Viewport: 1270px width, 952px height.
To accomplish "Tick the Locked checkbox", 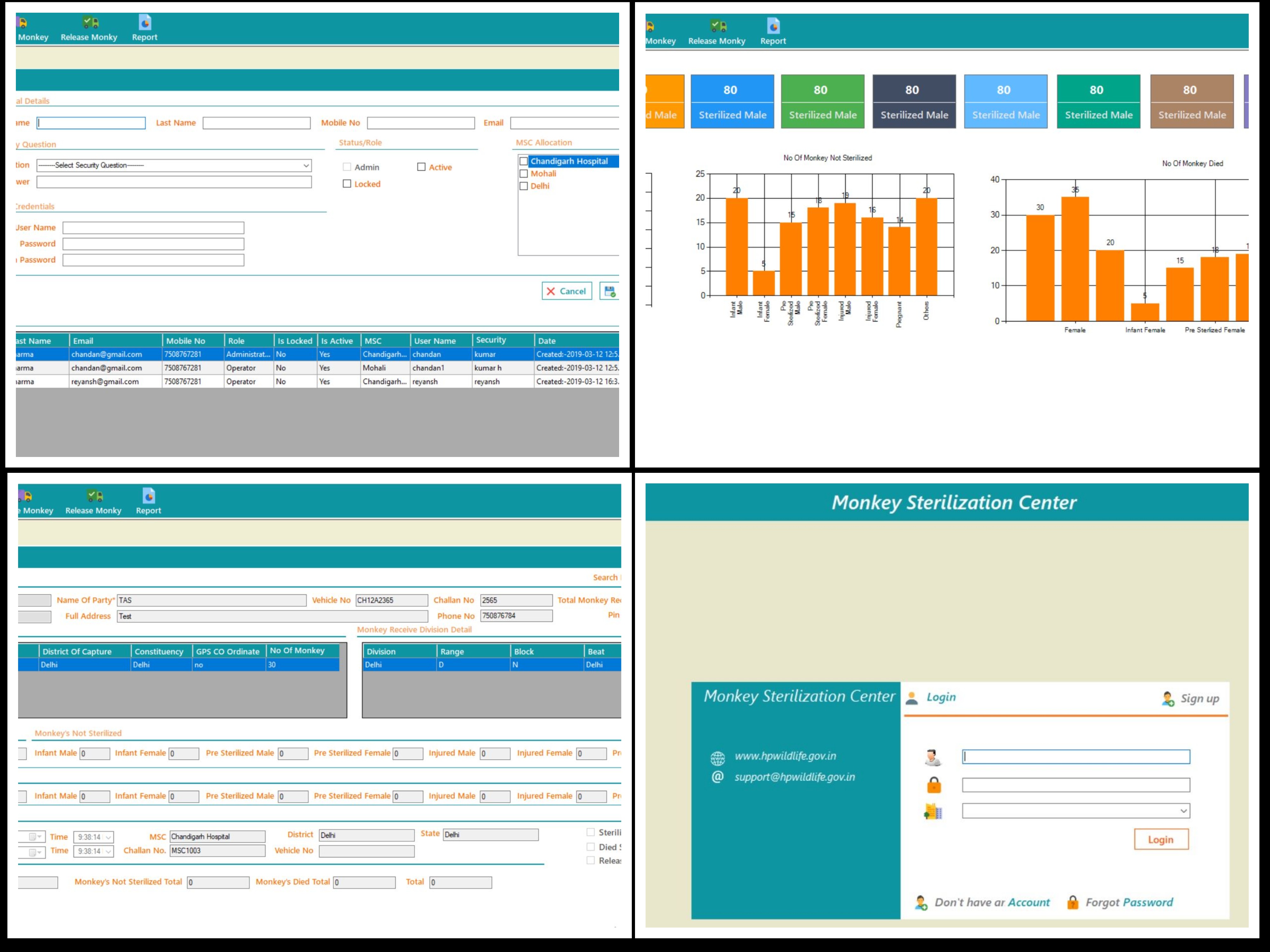I will click(x=347, y=184).
